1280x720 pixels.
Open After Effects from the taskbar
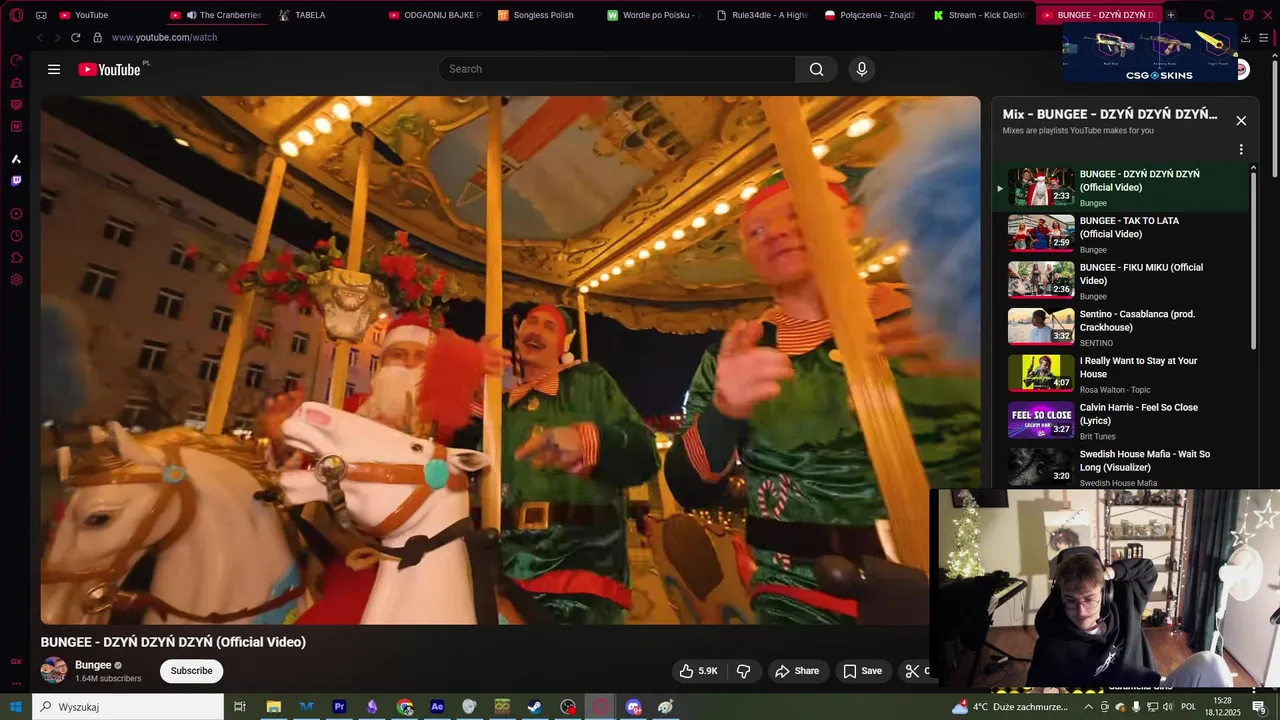pyautogui.click(x=437, y=707)
